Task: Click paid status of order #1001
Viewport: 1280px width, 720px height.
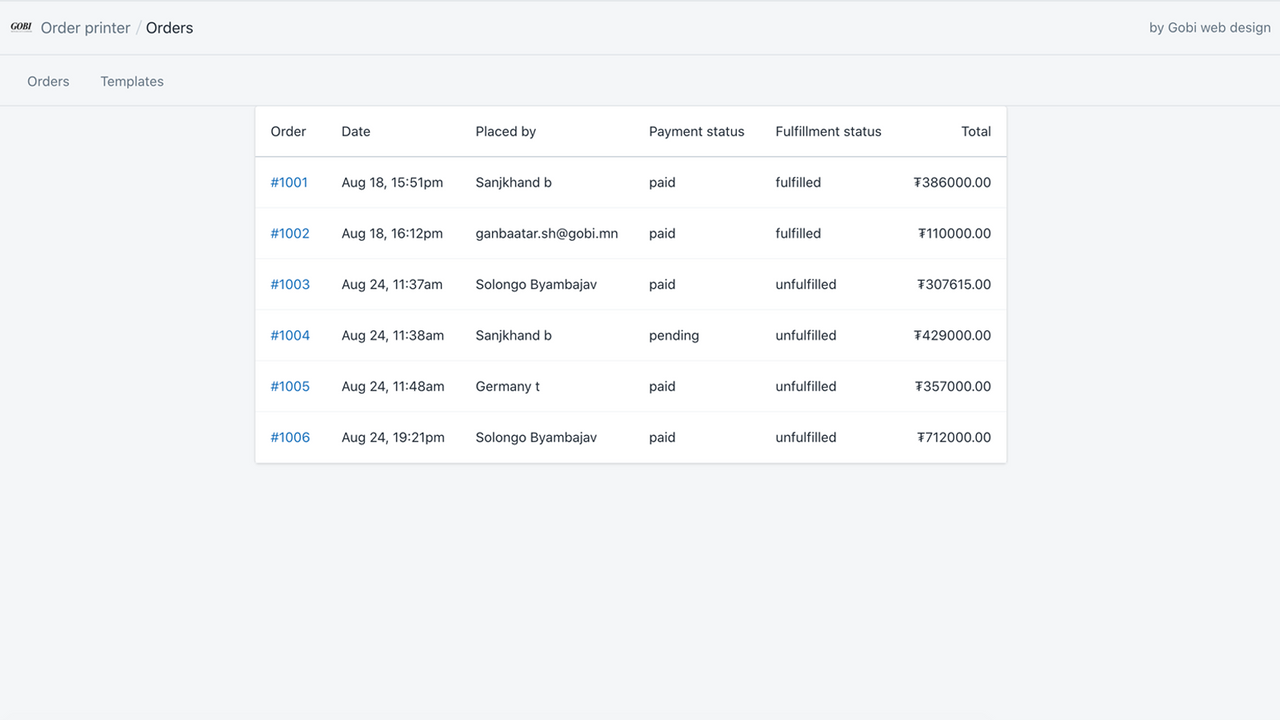Action: coord(662,182)
